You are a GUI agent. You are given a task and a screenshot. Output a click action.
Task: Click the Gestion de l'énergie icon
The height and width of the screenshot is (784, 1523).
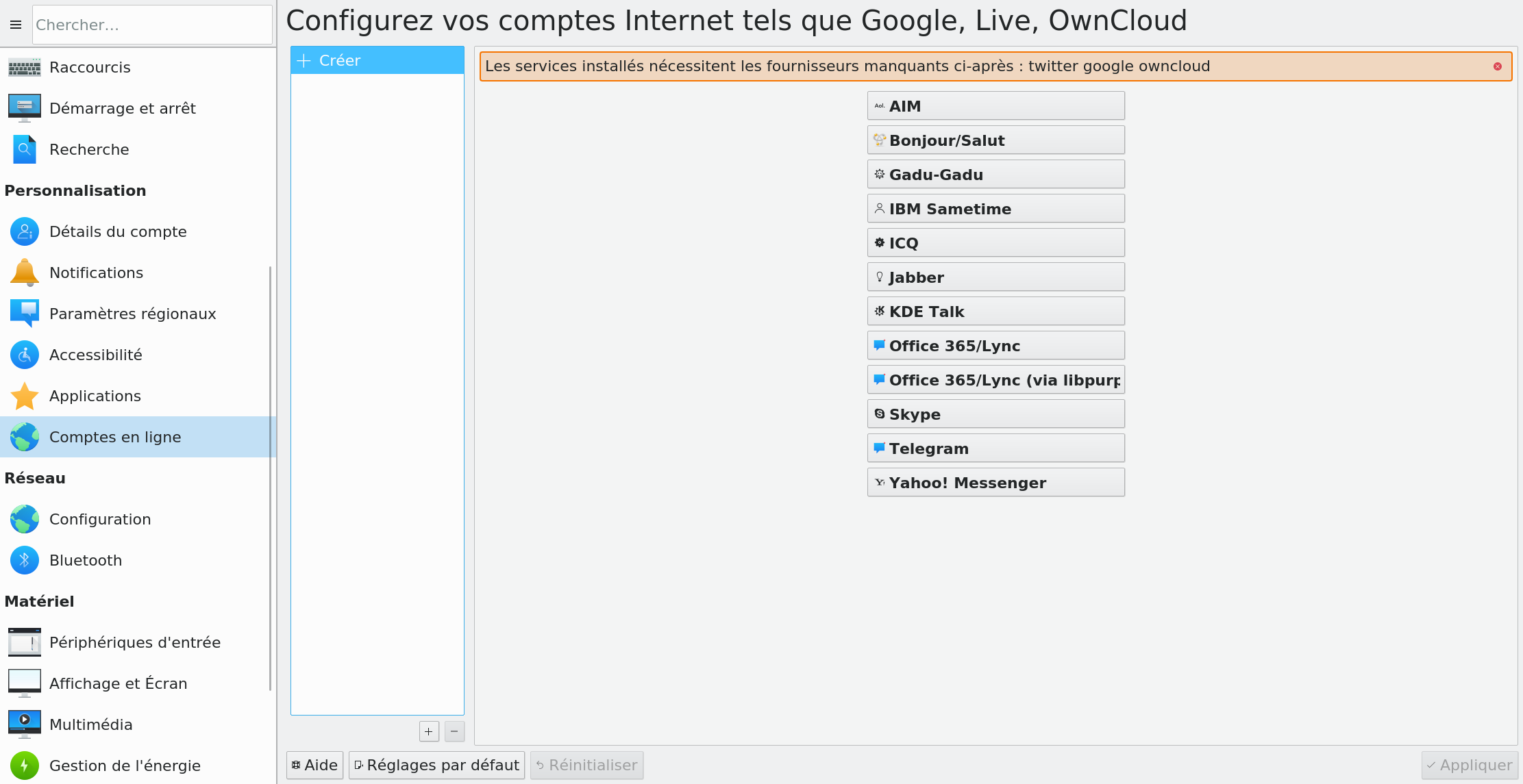(x=25, y=766)
